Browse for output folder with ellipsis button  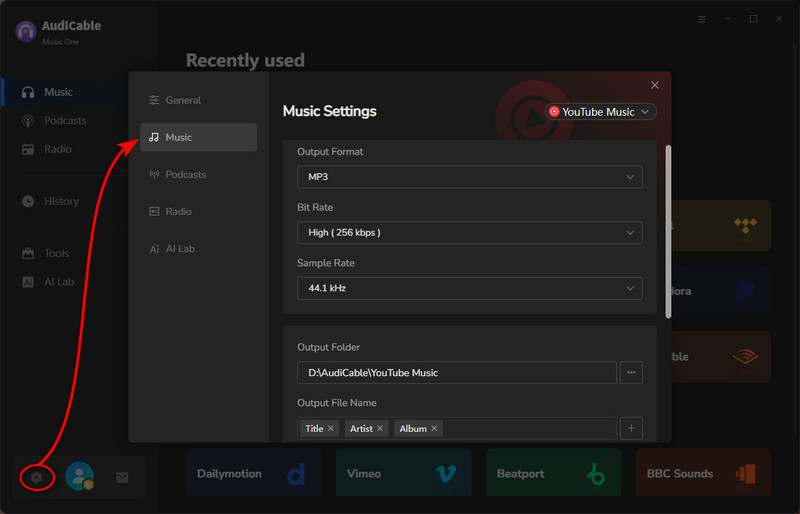631,373
